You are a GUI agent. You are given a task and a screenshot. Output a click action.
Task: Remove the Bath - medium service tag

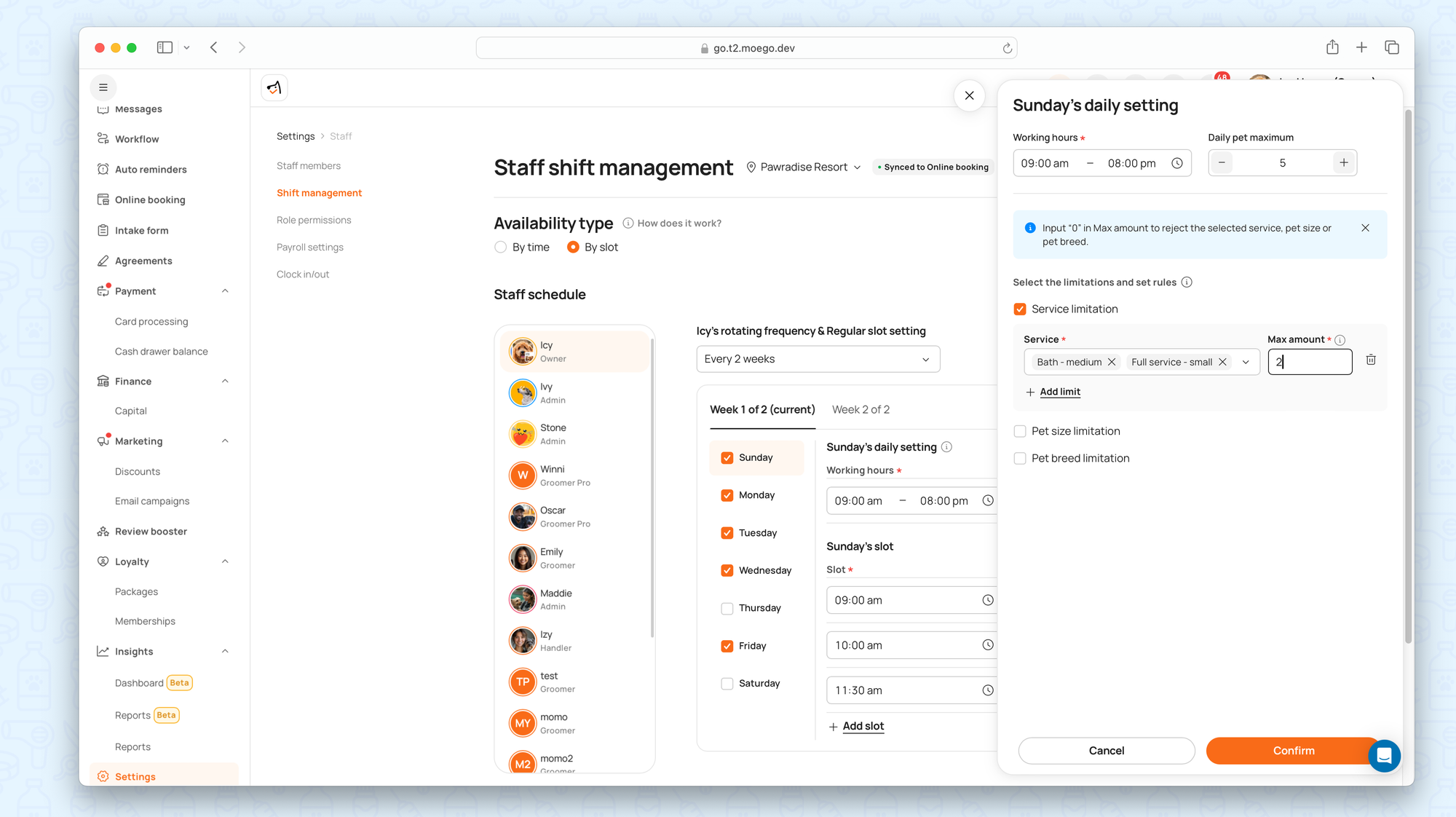1112,362
